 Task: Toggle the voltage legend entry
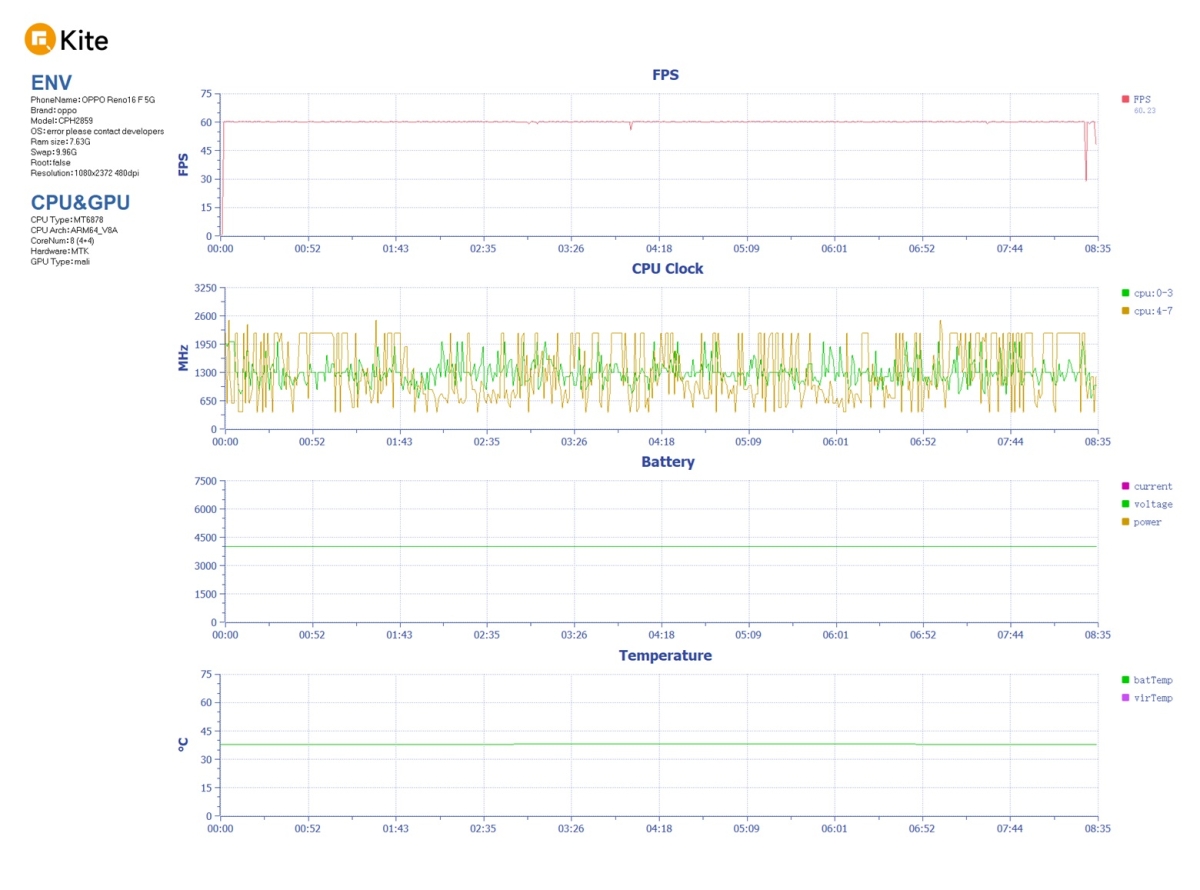pyautogui.click(x=1147, y=504)
